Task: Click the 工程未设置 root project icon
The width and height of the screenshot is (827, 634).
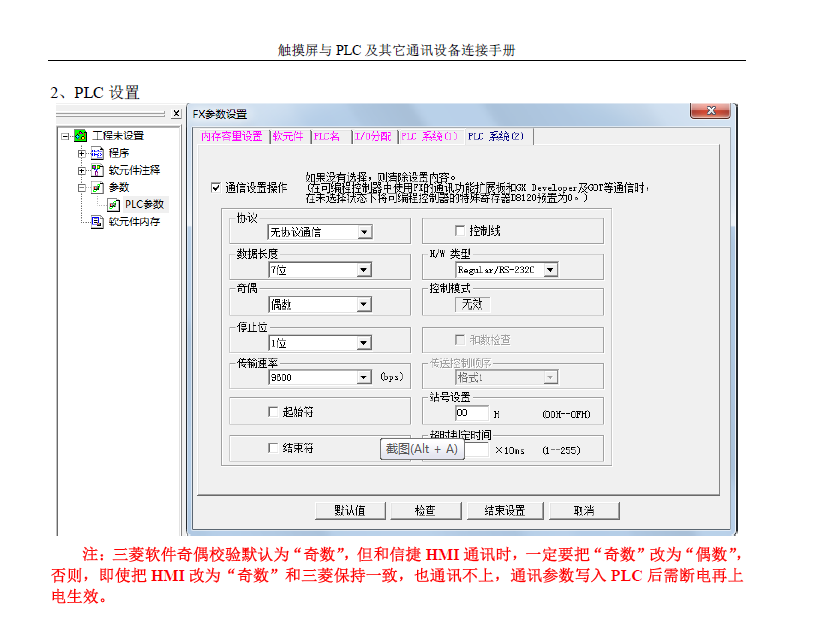Action: click(80, 136)
